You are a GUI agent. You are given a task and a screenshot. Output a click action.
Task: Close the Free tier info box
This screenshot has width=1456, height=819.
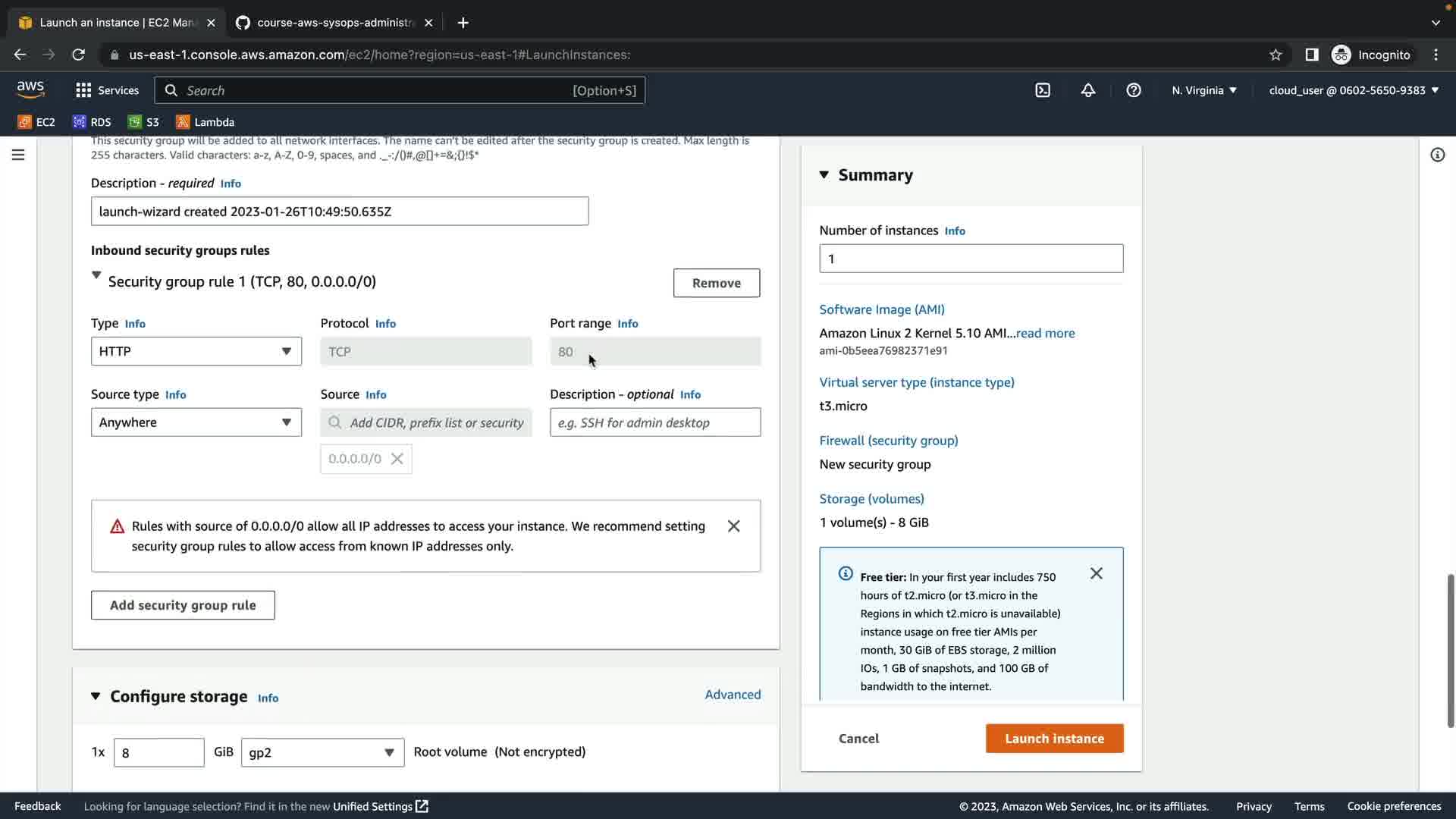(1096, 573)
